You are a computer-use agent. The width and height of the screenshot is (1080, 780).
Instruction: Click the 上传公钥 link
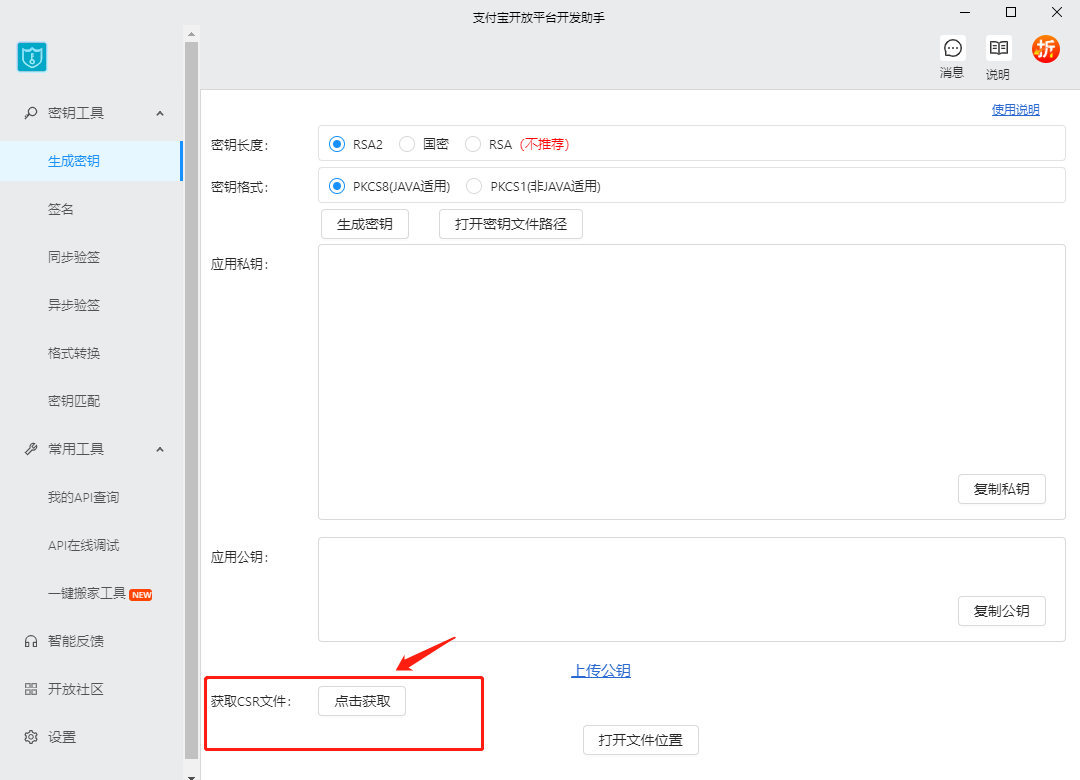click(x=601, y=670)
